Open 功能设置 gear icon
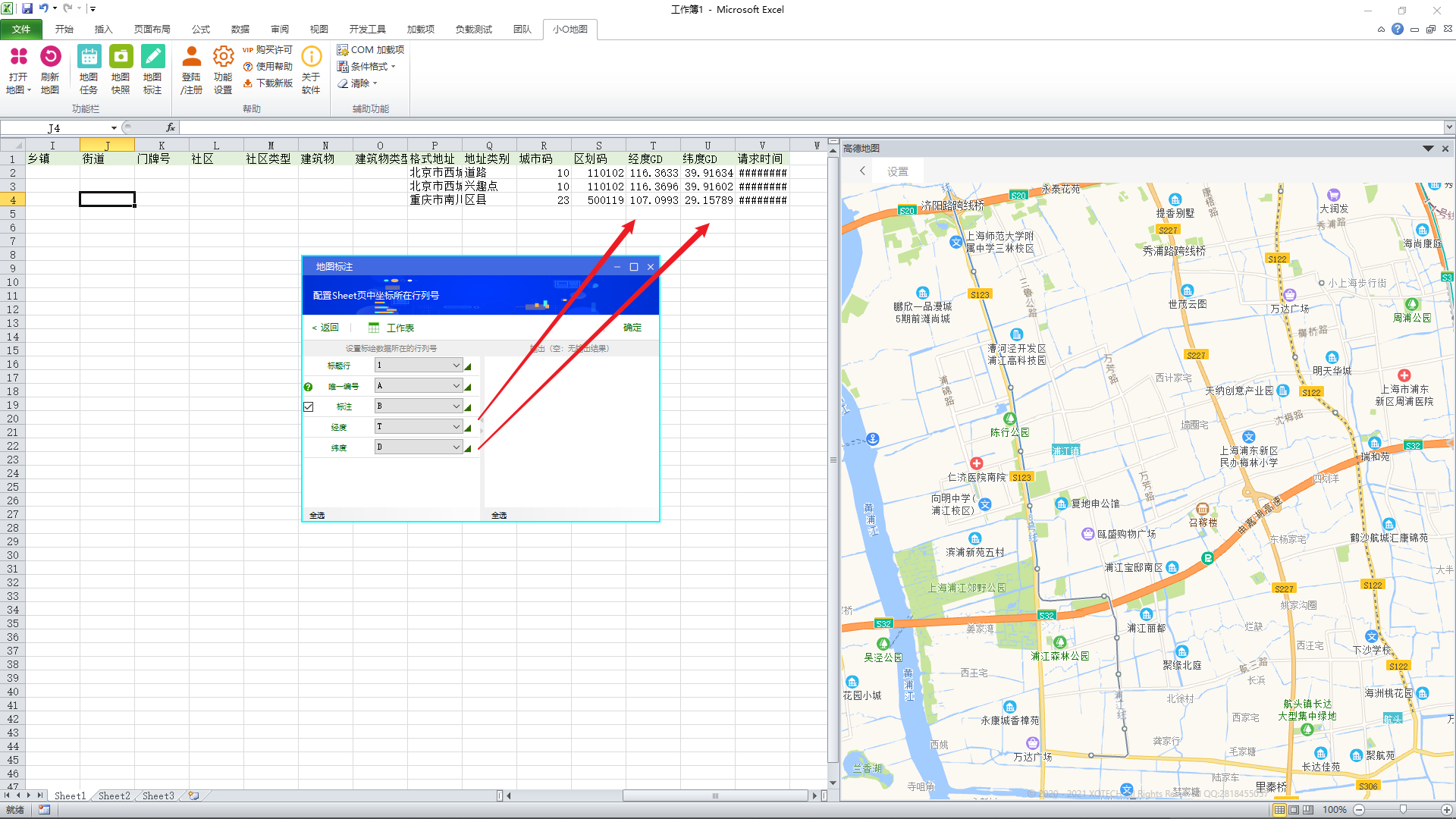1456x819 pixels. click(223, 57)
